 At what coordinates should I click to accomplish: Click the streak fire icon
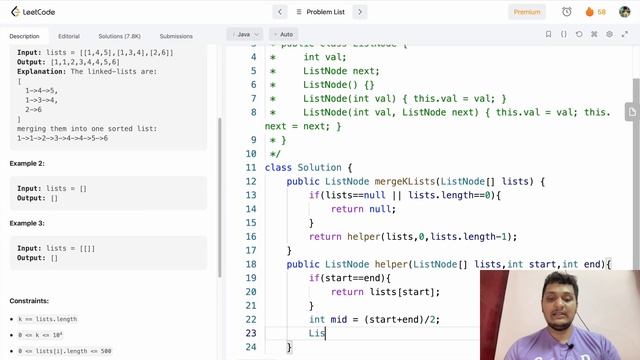pos(589,12)
